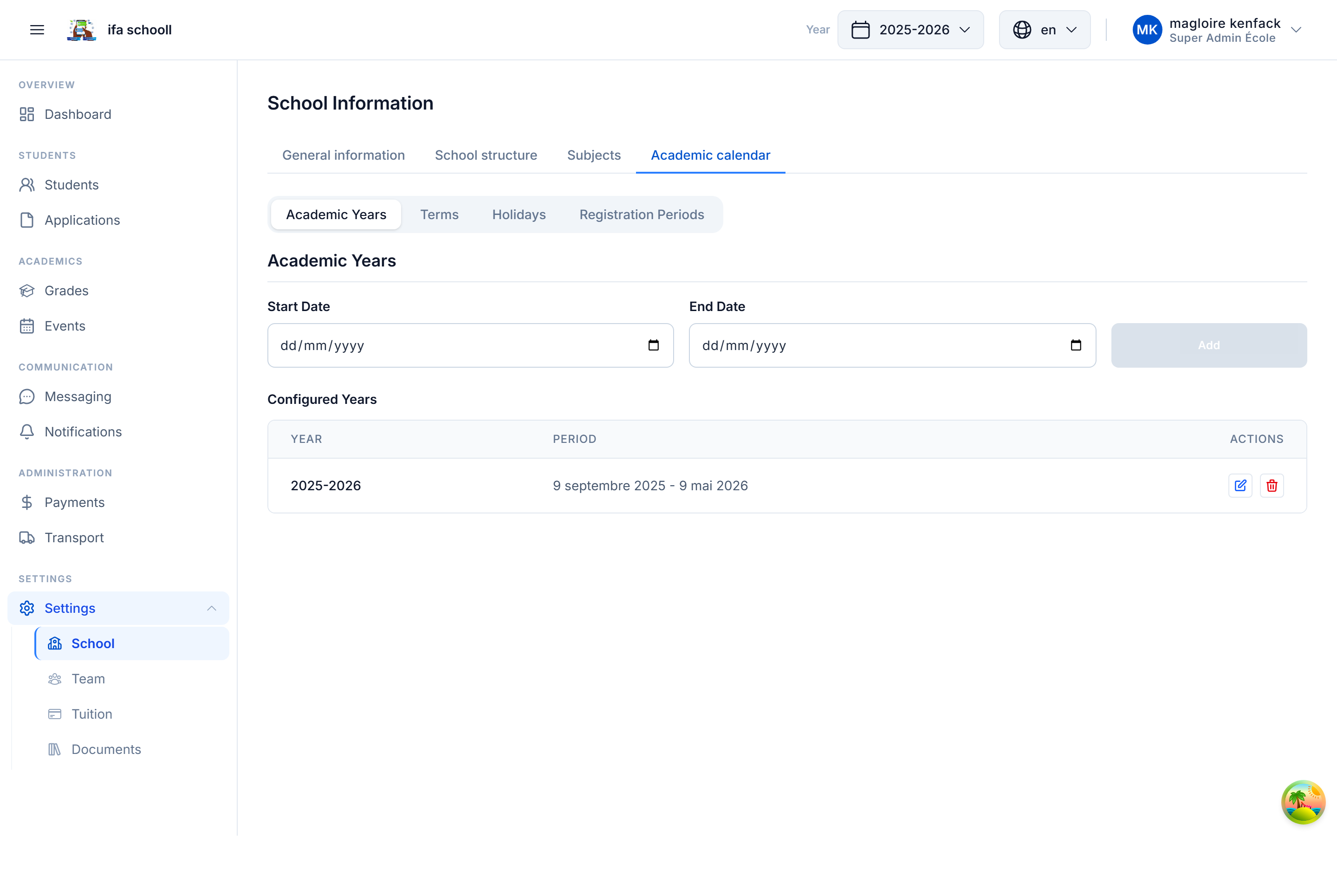Click the palm tree floating widget
This screenshot has width=1337, height=896.
point(1303,802)
